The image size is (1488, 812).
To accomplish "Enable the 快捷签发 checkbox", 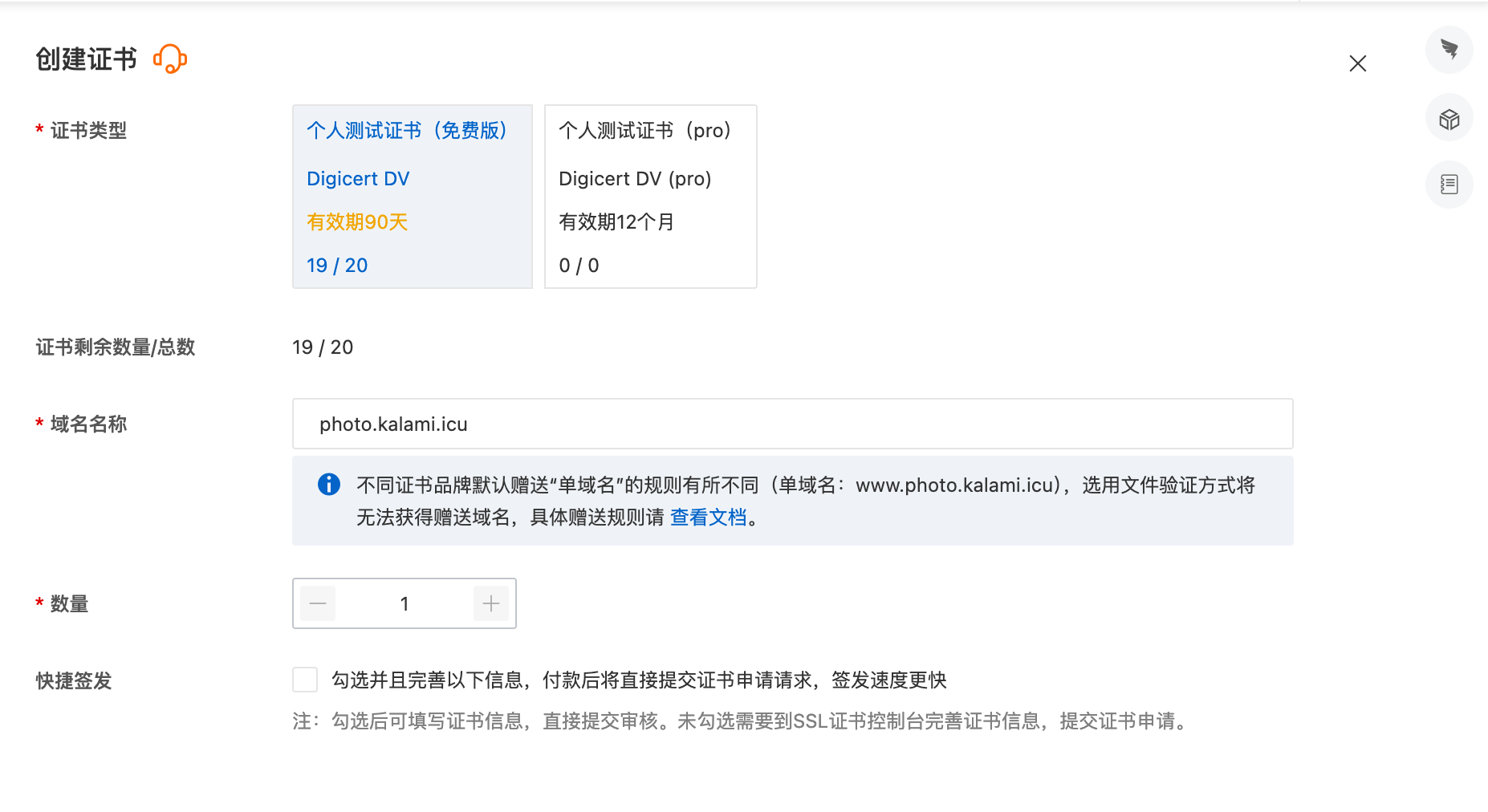I will coord(305,680).
